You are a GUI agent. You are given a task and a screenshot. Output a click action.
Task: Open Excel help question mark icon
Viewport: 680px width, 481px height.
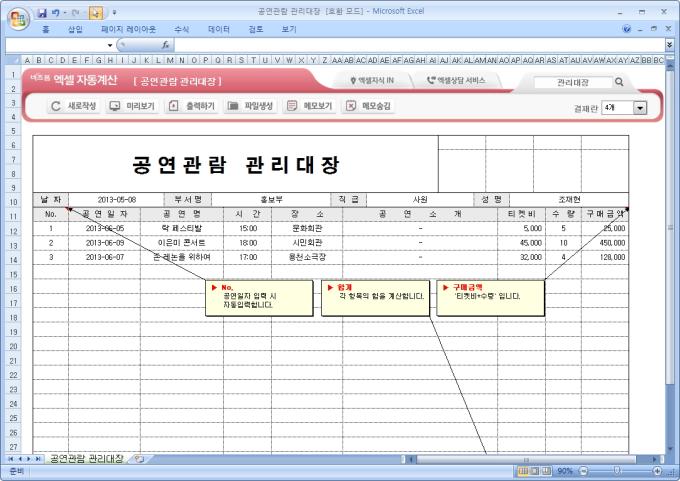627,29
